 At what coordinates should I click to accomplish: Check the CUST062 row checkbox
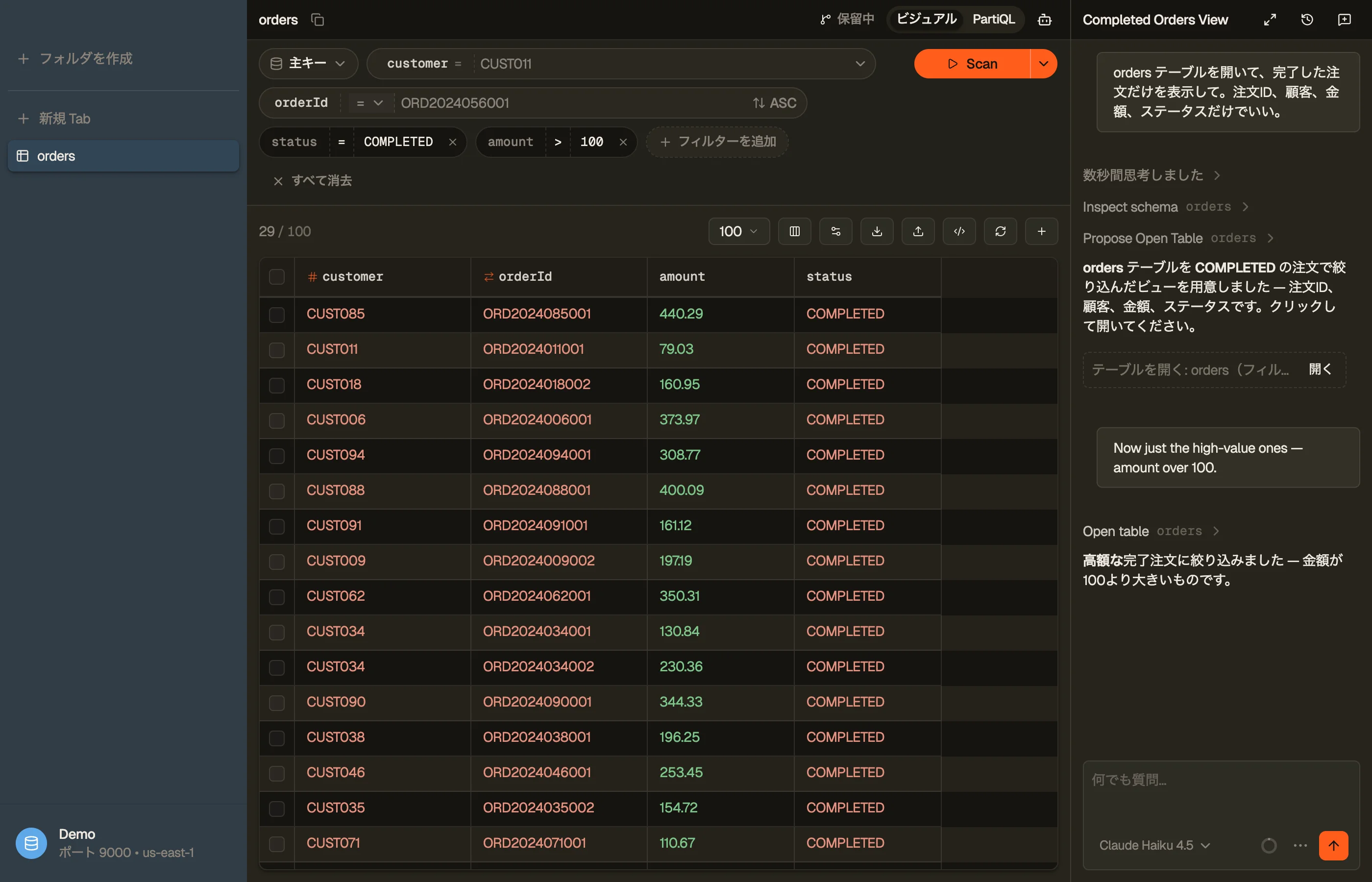276,597
